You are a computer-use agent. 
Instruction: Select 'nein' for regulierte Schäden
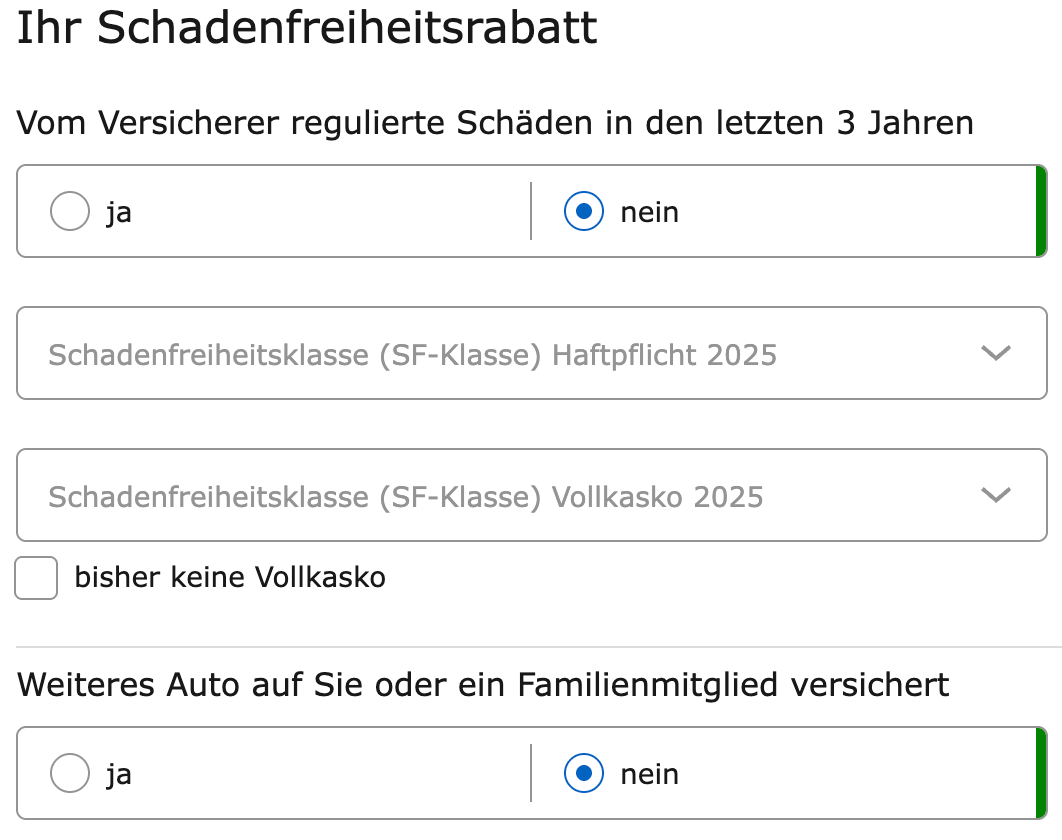click(x=583, y=211)
